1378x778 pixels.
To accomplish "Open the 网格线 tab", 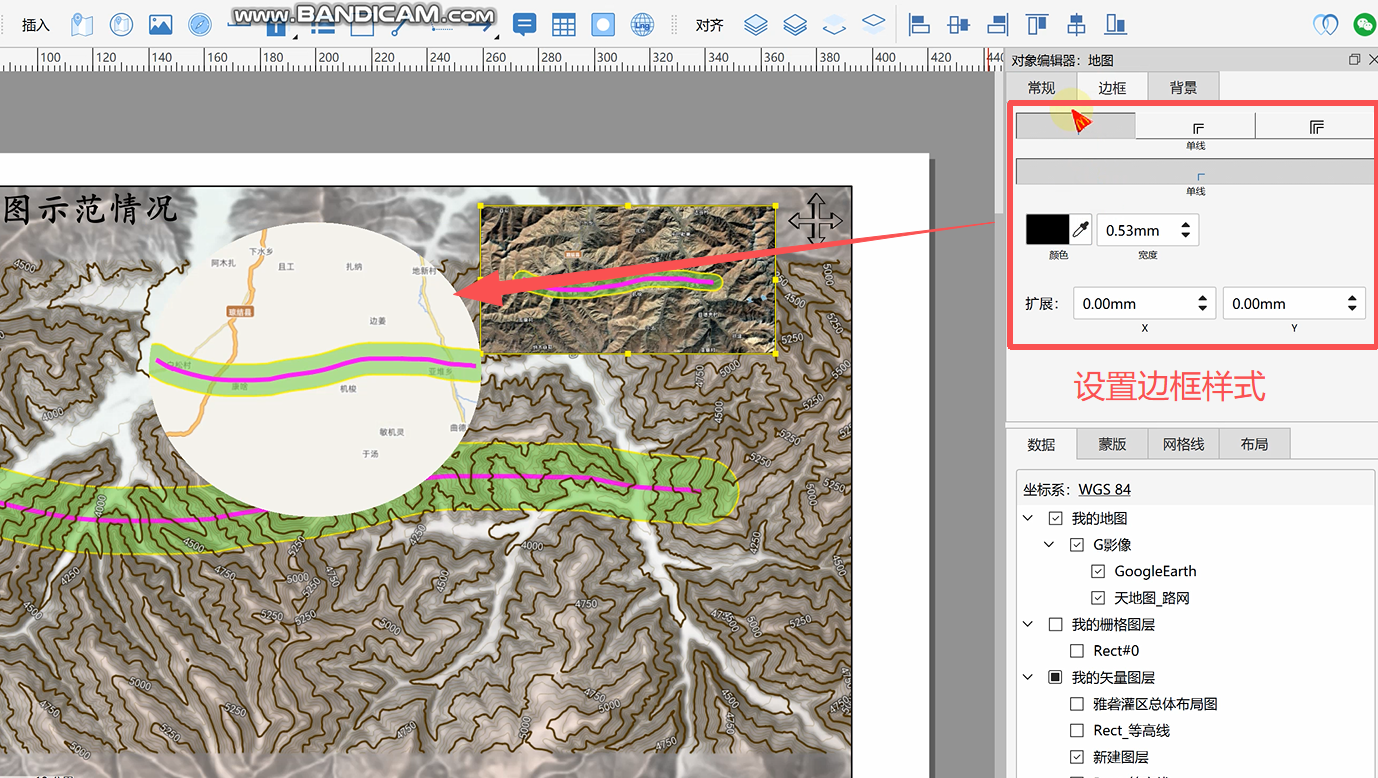I will point(1183,444).
